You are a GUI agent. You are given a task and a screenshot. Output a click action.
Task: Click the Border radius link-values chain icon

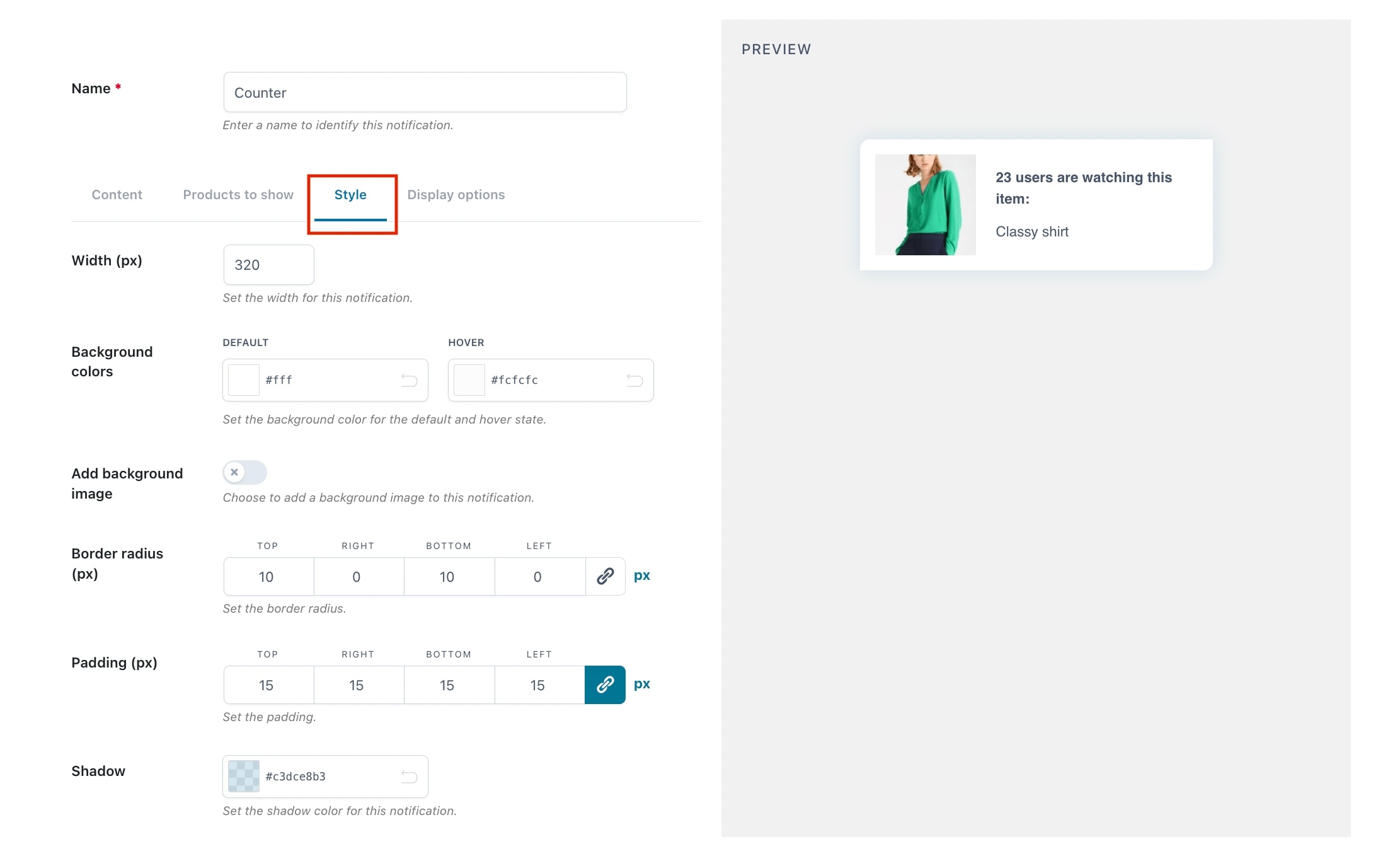pos(605,576)
